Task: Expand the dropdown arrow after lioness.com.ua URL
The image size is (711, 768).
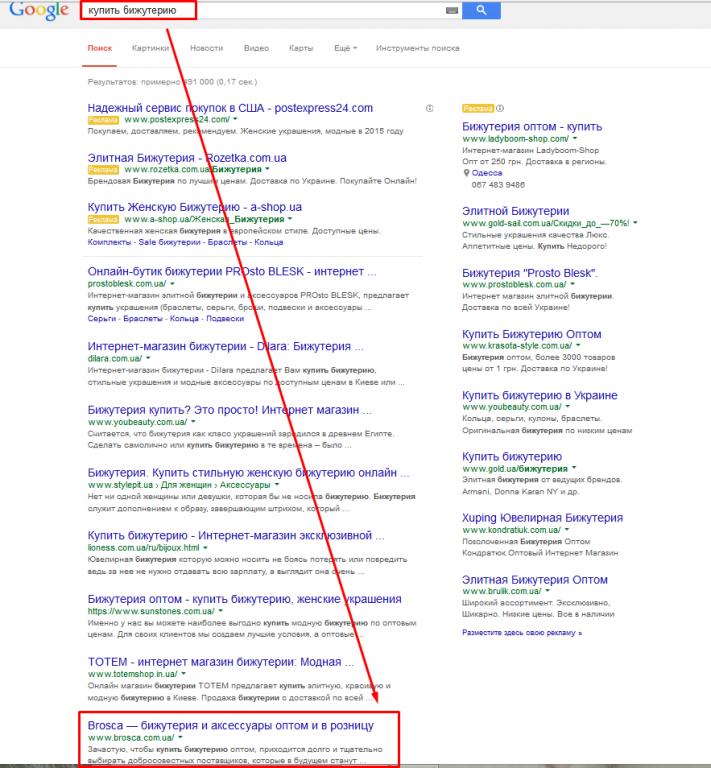Action: point(206,548)
